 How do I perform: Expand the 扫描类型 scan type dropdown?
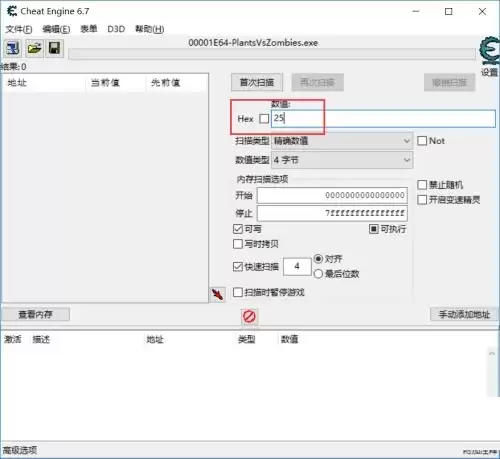pyautogui.click(x=342, y=141)
